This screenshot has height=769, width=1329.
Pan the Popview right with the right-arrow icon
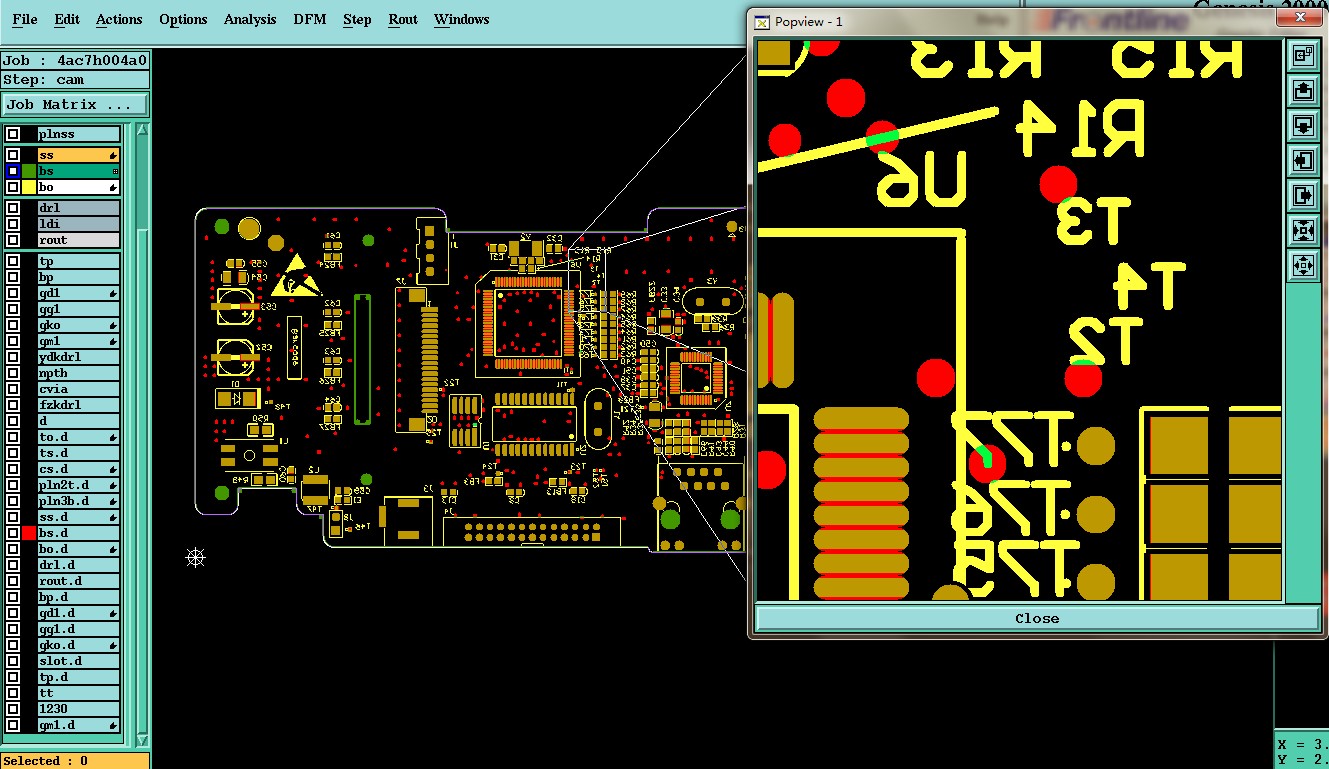click(1303, 195)
